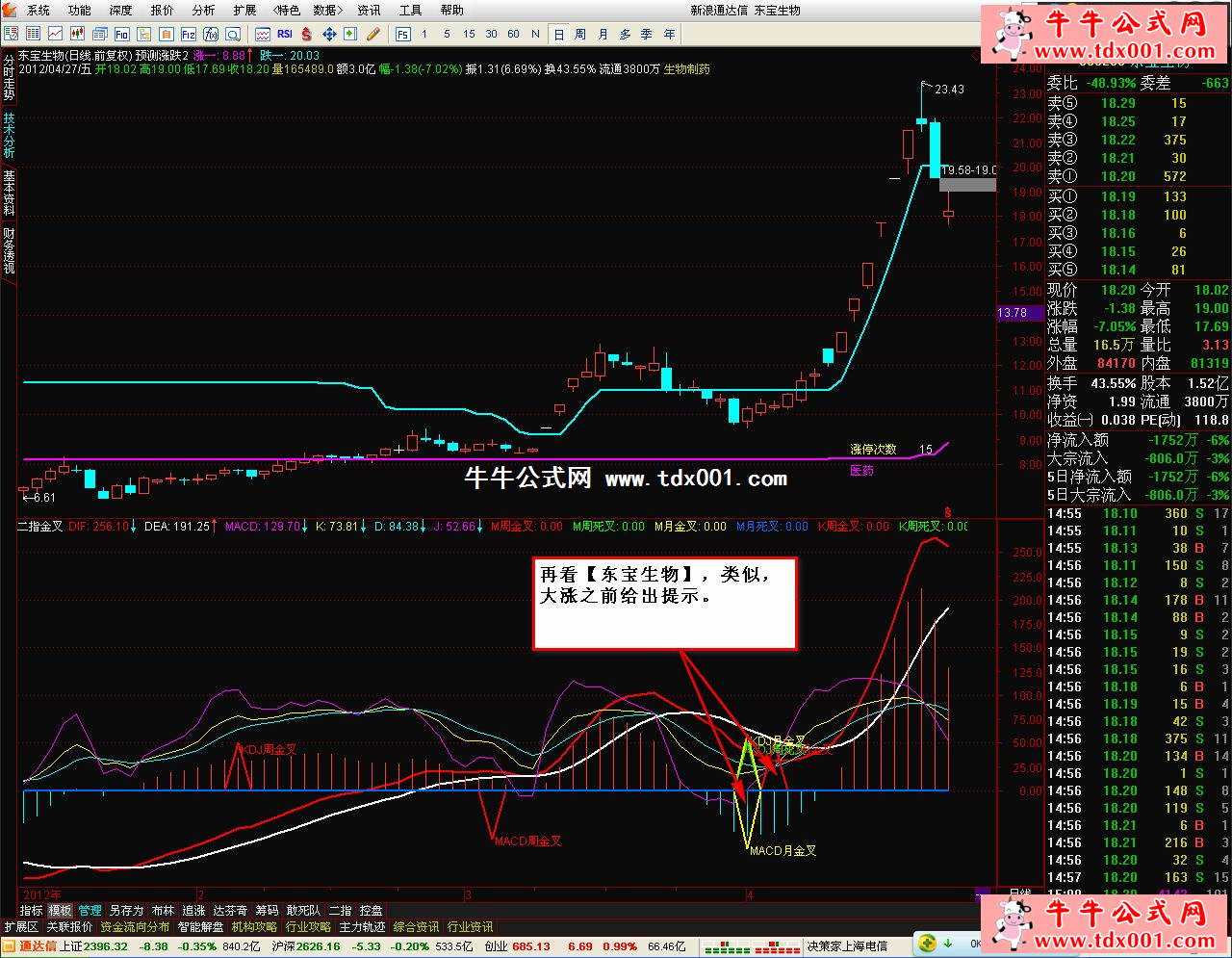Open the 特色 menu

[287, 11]
